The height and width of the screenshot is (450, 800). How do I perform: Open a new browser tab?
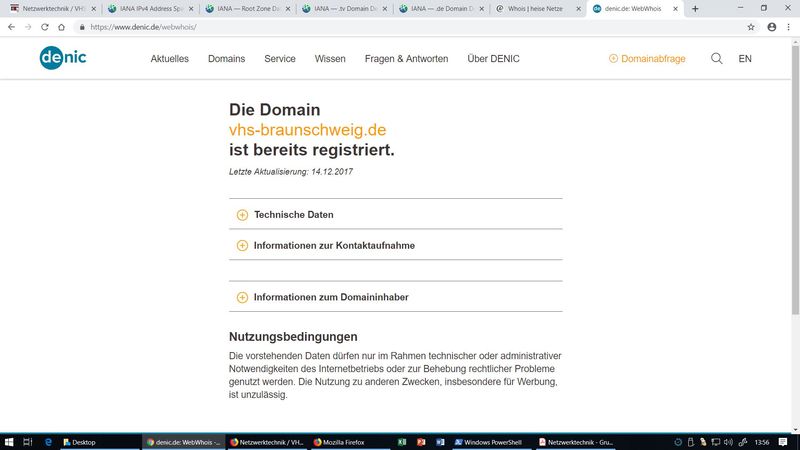[695, 9]
